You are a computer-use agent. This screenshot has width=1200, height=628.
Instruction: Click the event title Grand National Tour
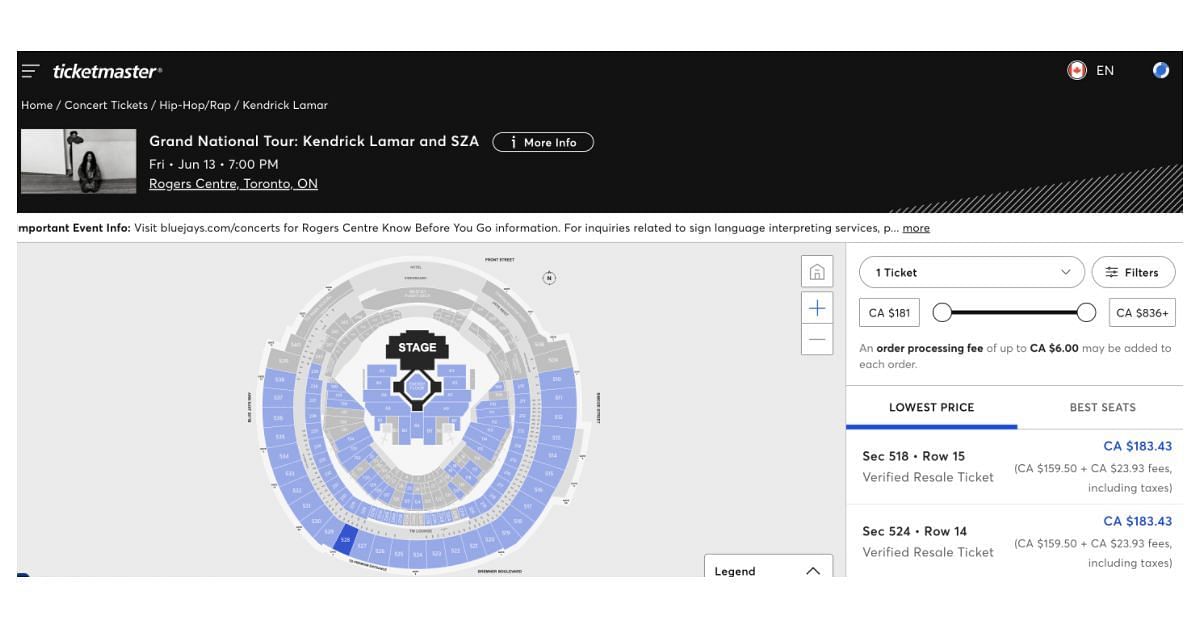coord(314,141)
